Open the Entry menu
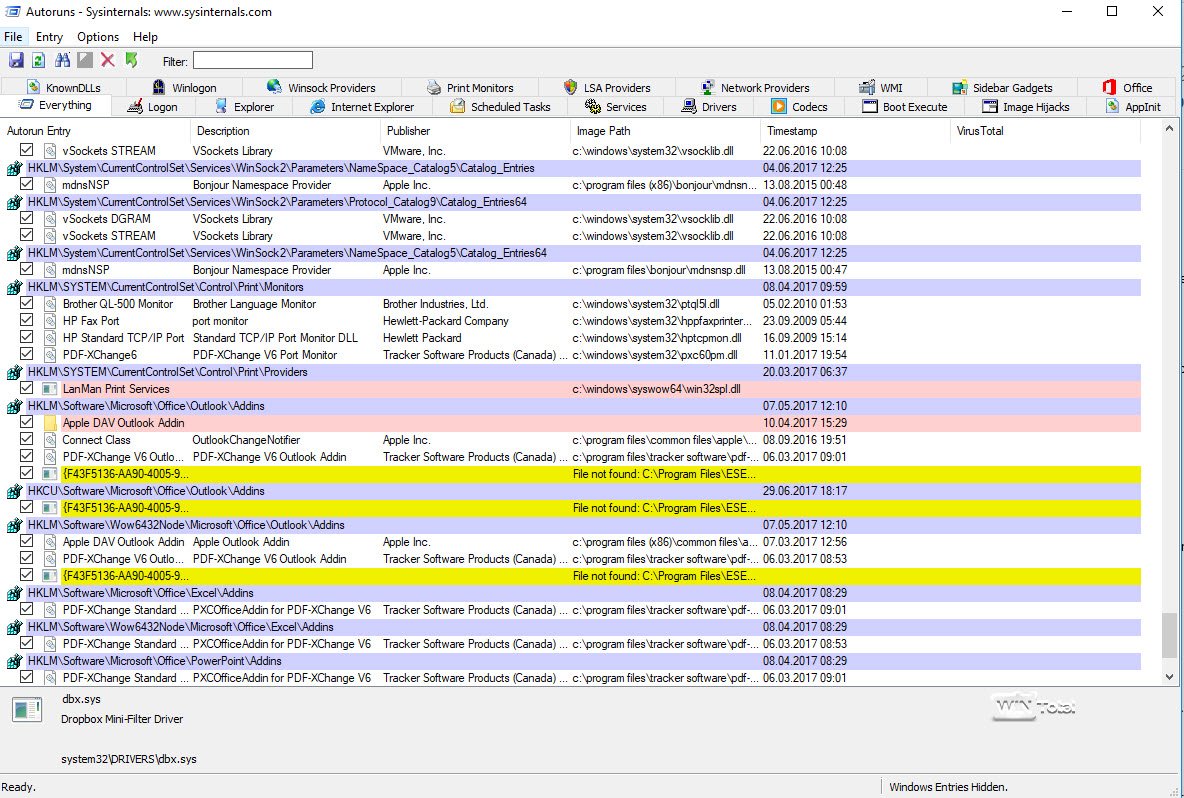Viewport: 1184px width, 798px height. (49, 37)
